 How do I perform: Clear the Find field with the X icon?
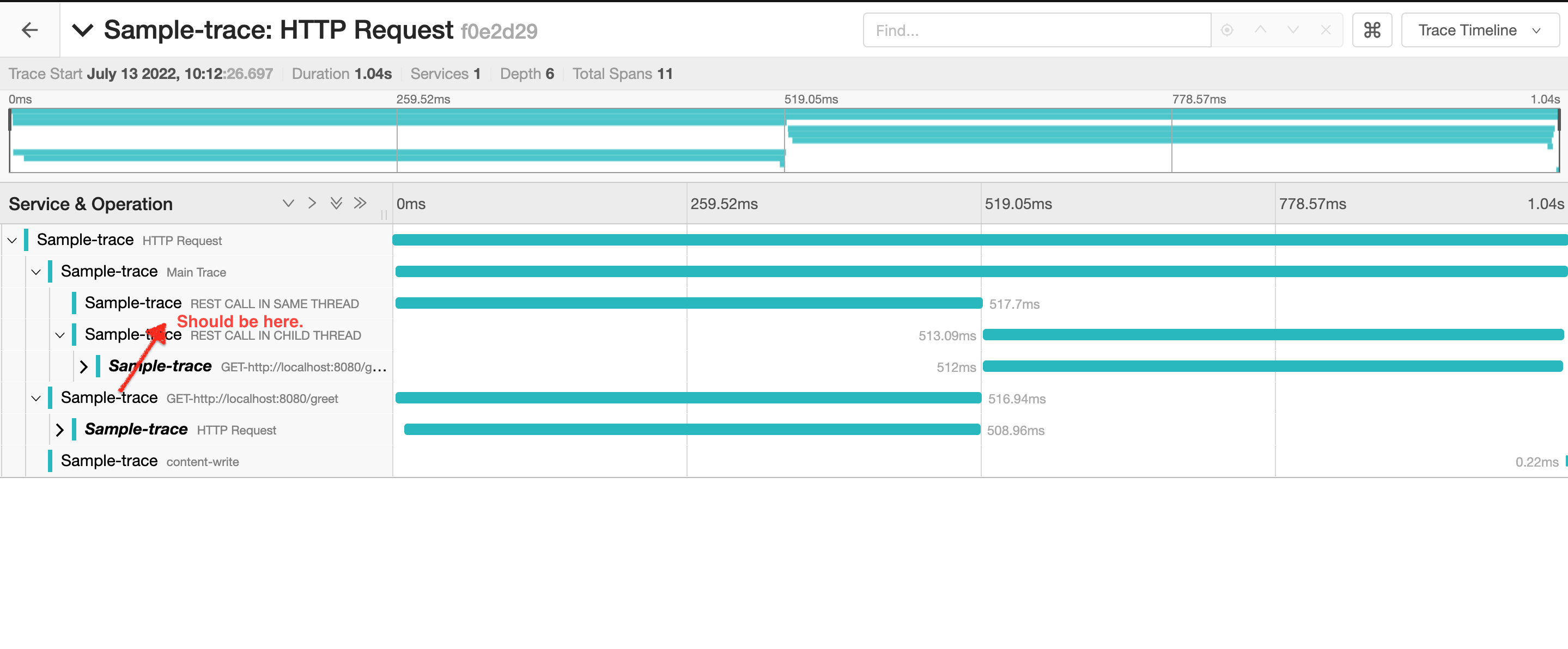(1325, 30)
